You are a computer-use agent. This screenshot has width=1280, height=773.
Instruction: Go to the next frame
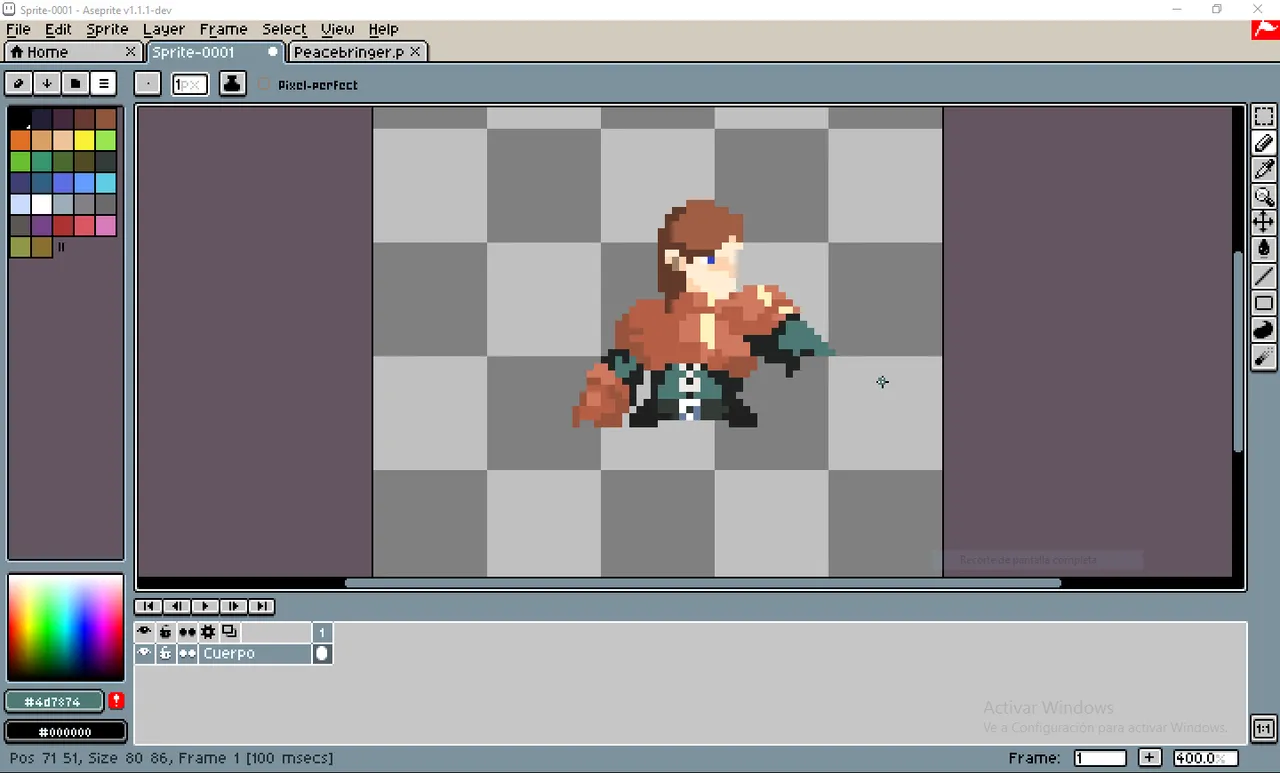pyautogui.click(x=233, y=606)
